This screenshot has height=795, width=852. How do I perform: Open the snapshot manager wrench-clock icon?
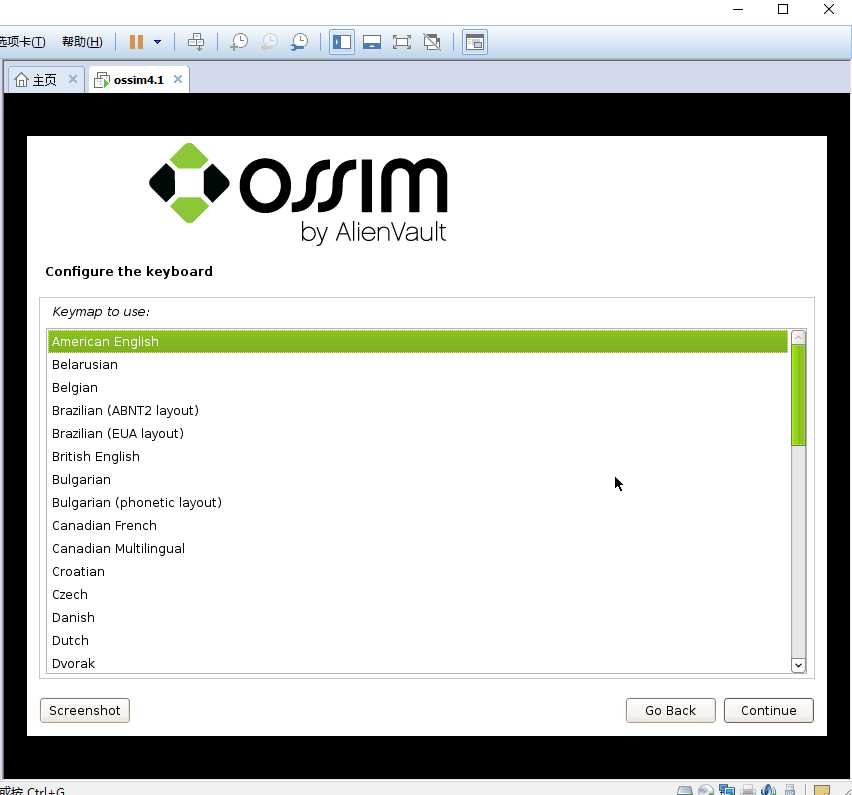coord(299,42)
